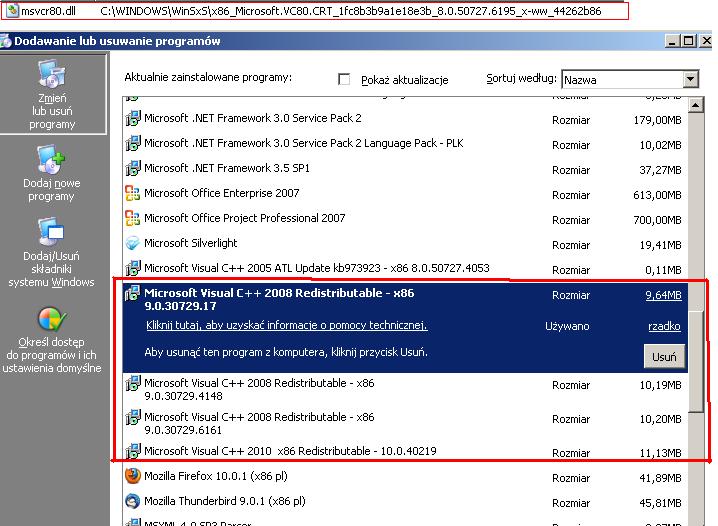Maximize the Dodawanie lub usuwanie programów window
Viewport: 718px width, 526px height.
coord(688,41)
